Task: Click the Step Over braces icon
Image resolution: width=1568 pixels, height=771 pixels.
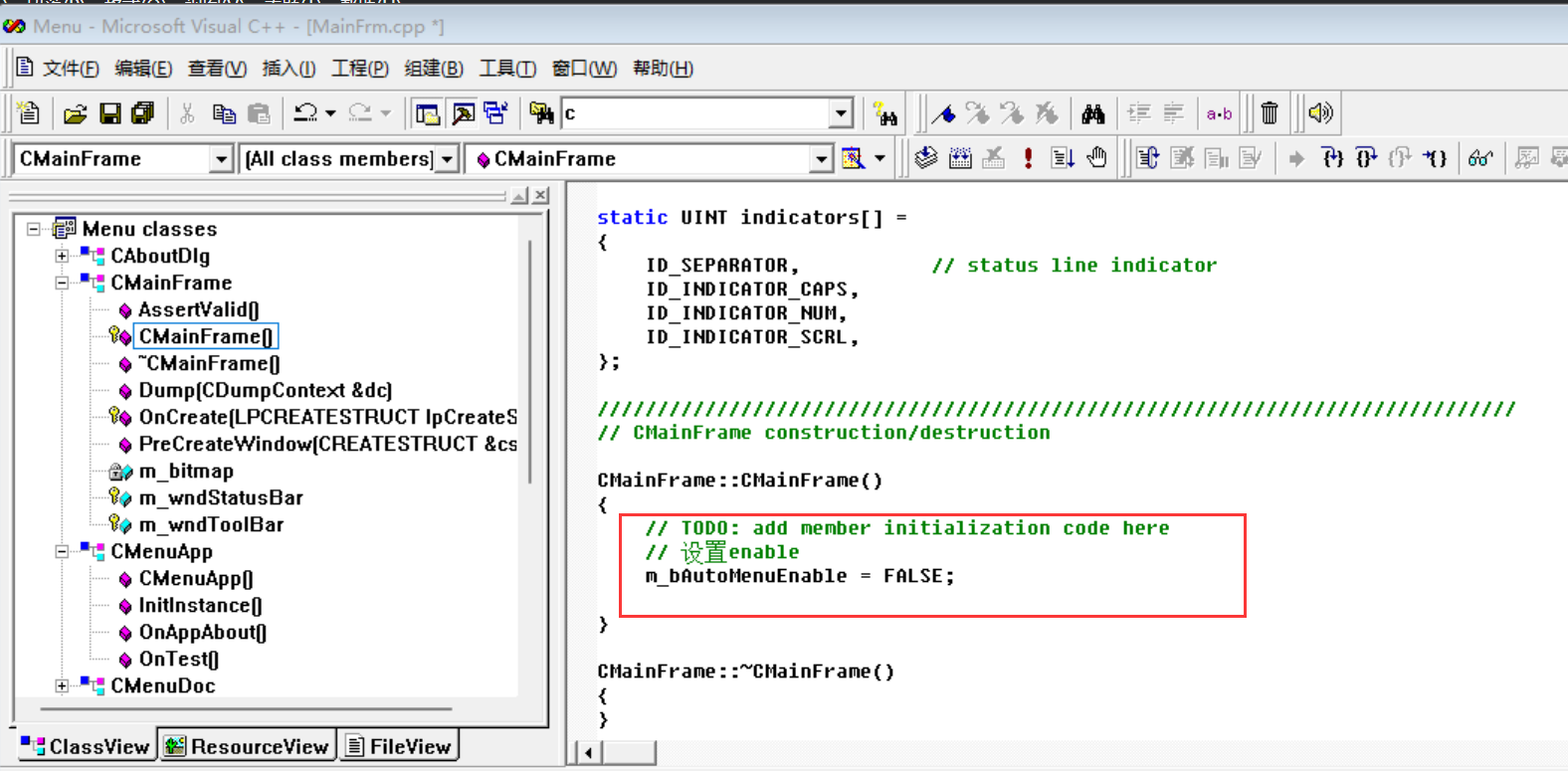Action: pyautogui.click(x=1366, y=157)
